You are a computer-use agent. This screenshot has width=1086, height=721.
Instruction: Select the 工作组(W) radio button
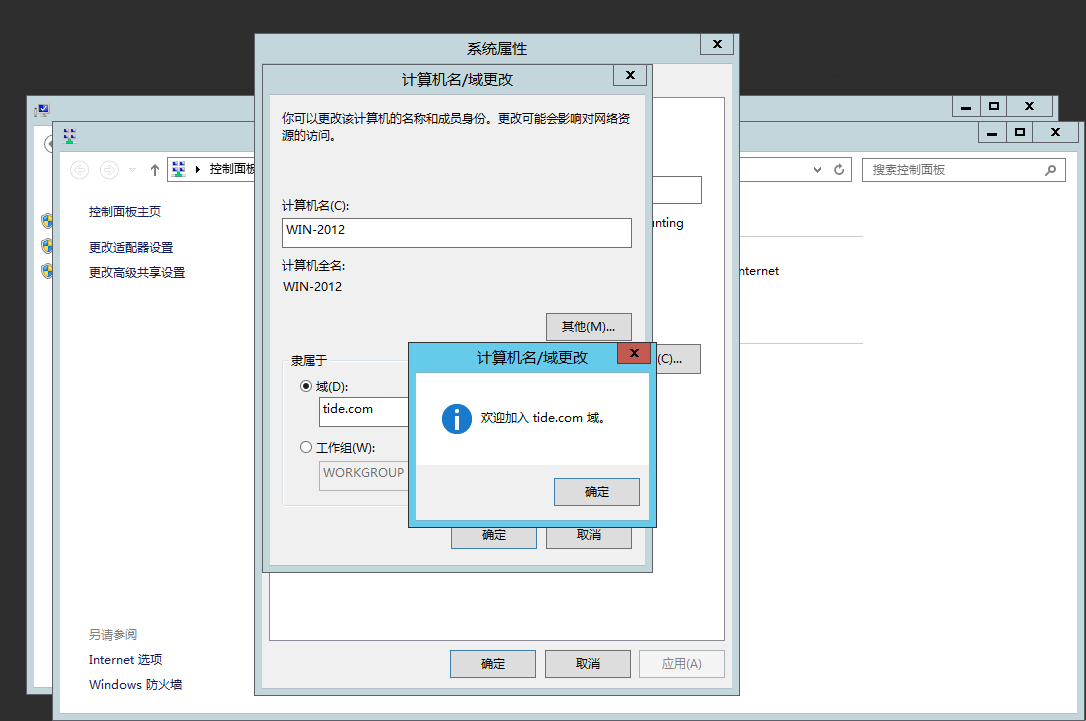click(305, 447)
